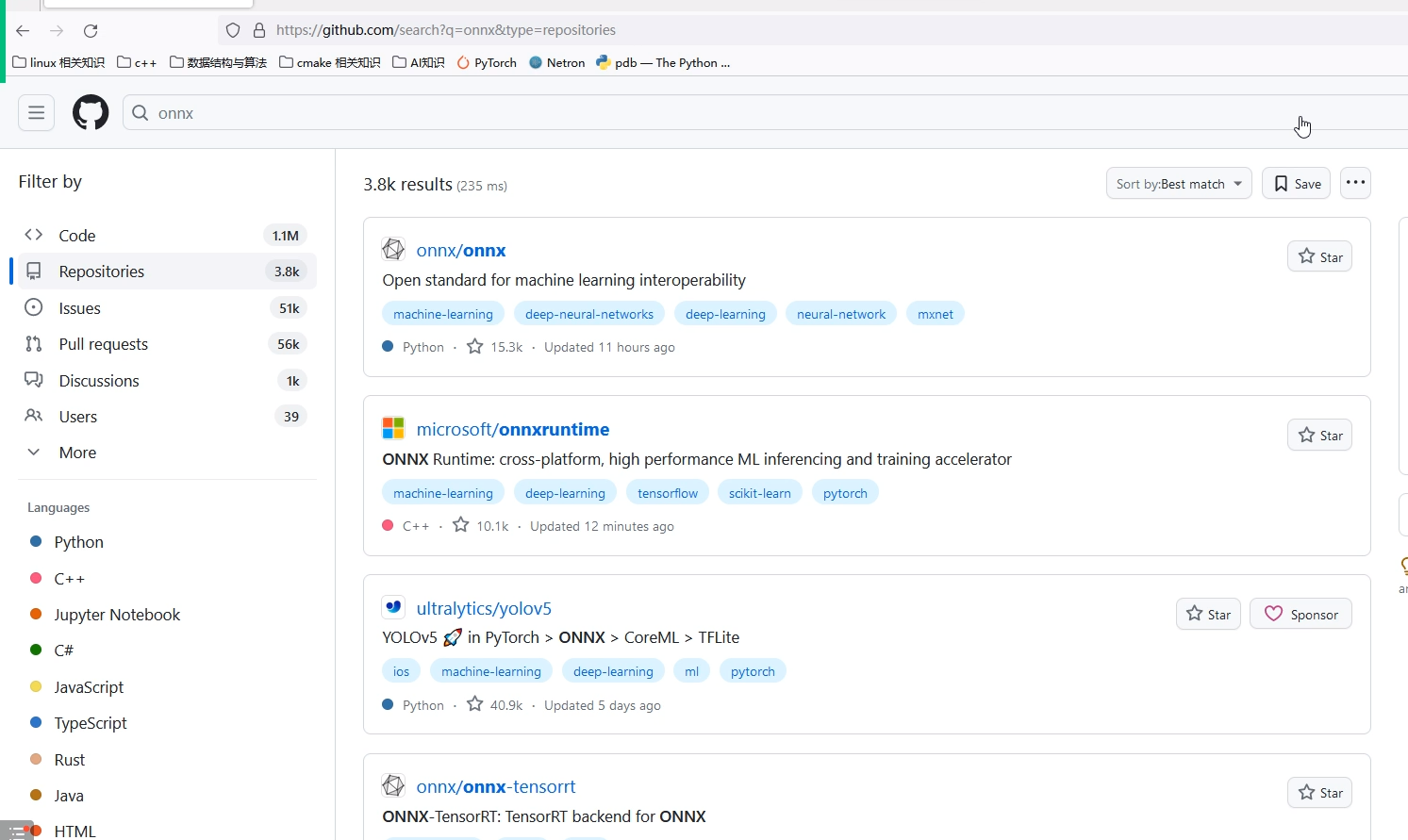Click the GitHub search input field
1408x840 pixels.
click(x=764, y=113)
